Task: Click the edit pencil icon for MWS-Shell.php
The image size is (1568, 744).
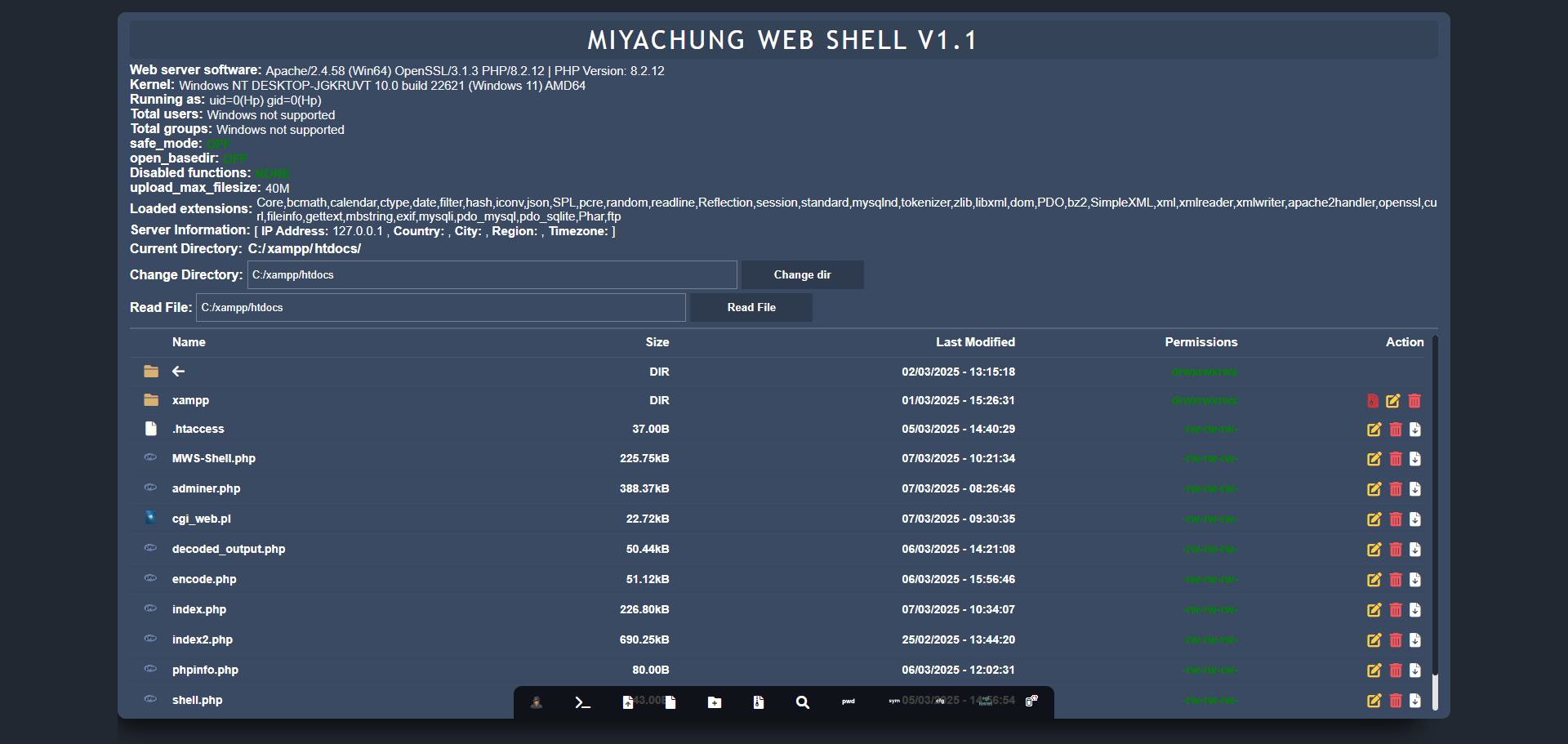Action: [x=1374, y=459]
